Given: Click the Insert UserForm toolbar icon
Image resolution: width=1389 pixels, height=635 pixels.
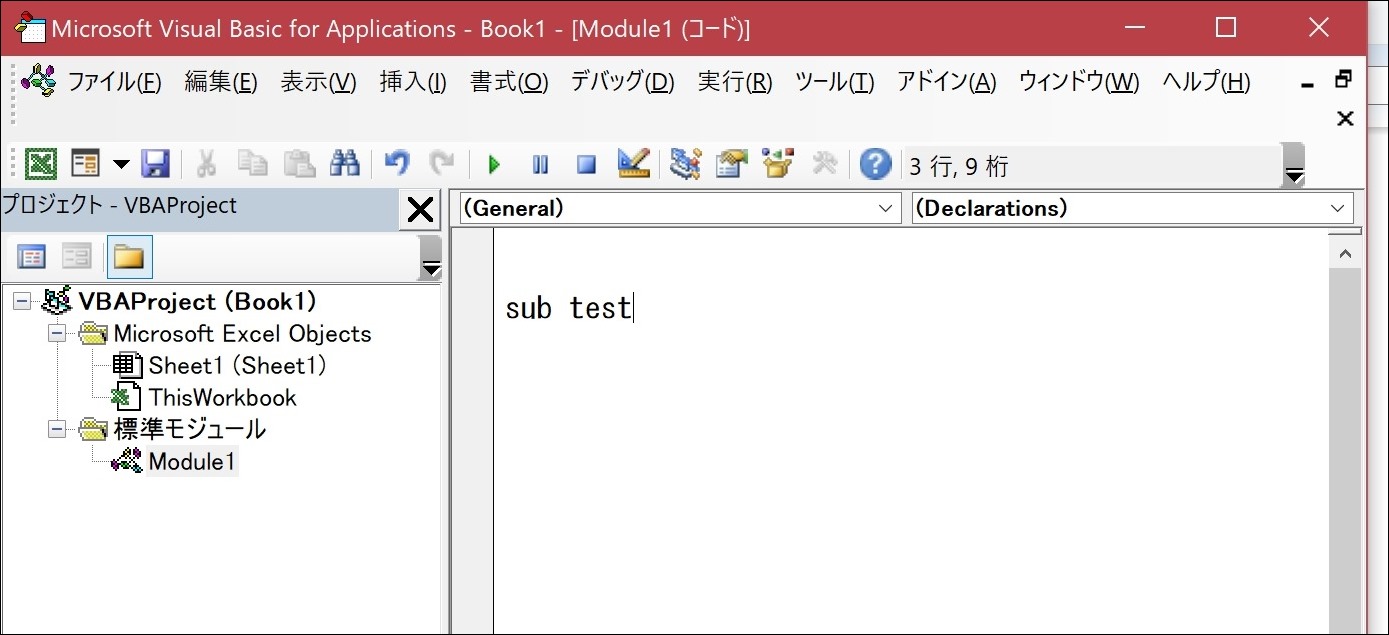Looking at the screenshot, I should pos(86,163).
